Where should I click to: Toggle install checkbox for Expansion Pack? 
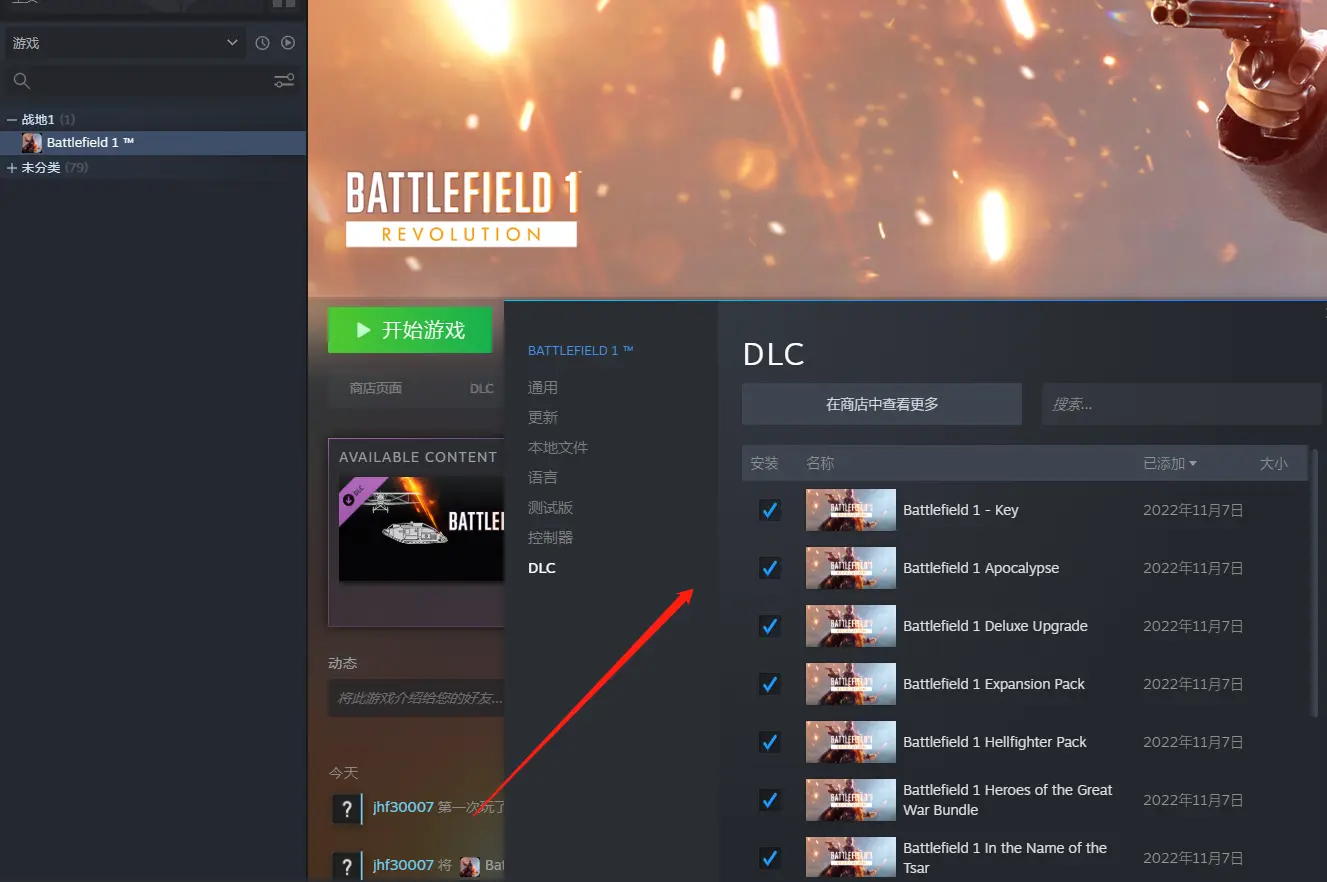click(x=770, y=684)
